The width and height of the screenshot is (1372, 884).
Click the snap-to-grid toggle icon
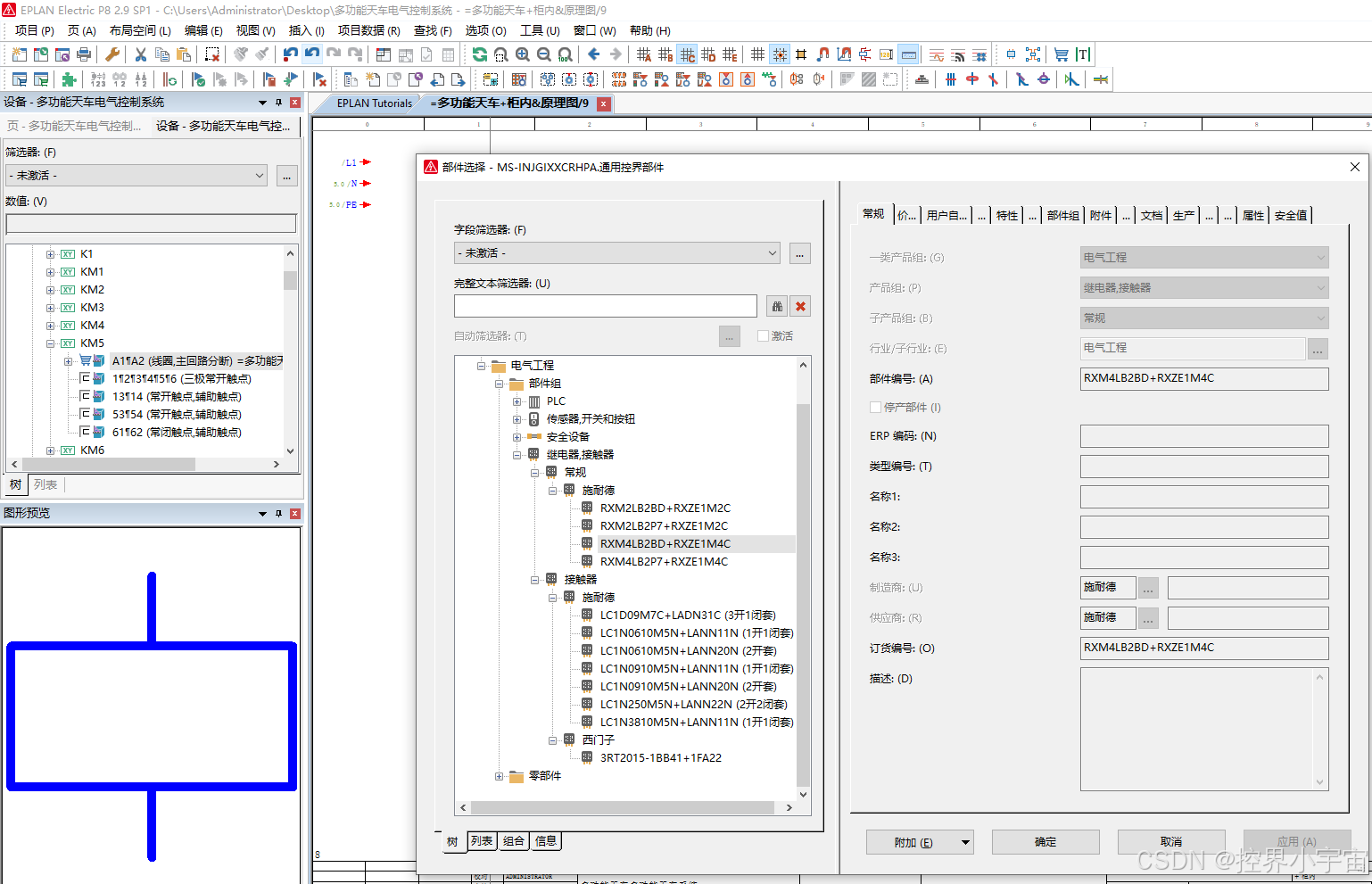click(x=780, y=54)
